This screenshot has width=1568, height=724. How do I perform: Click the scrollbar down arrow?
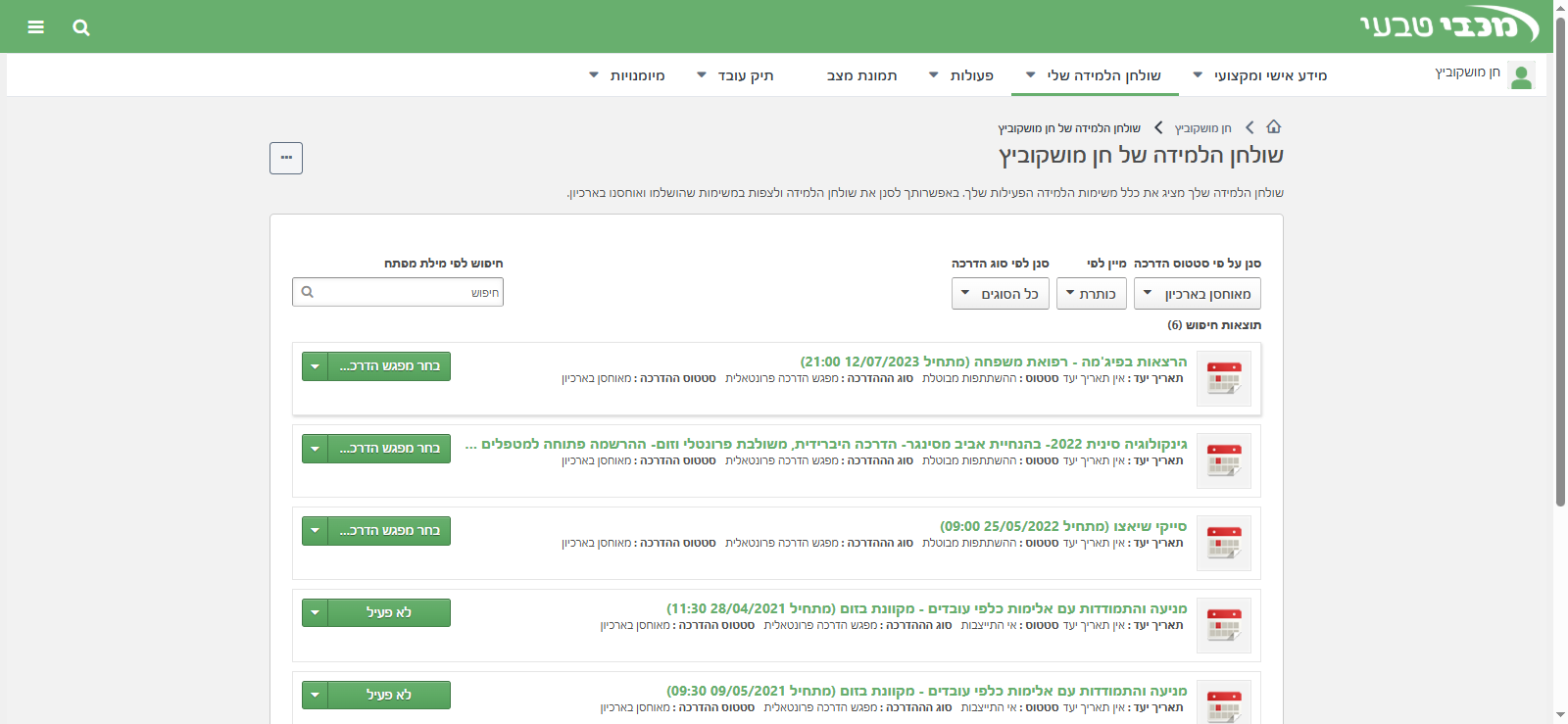(x=1560, y=715)
